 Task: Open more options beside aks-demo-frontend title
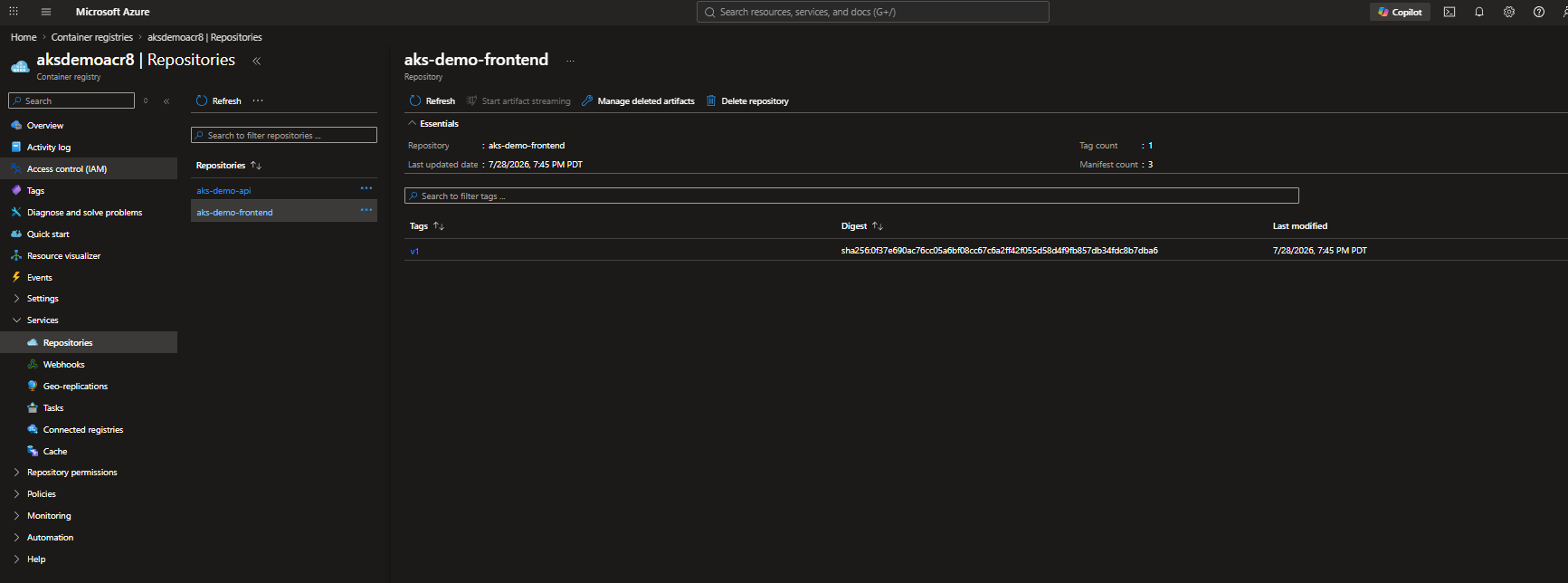tap(570, 61)
